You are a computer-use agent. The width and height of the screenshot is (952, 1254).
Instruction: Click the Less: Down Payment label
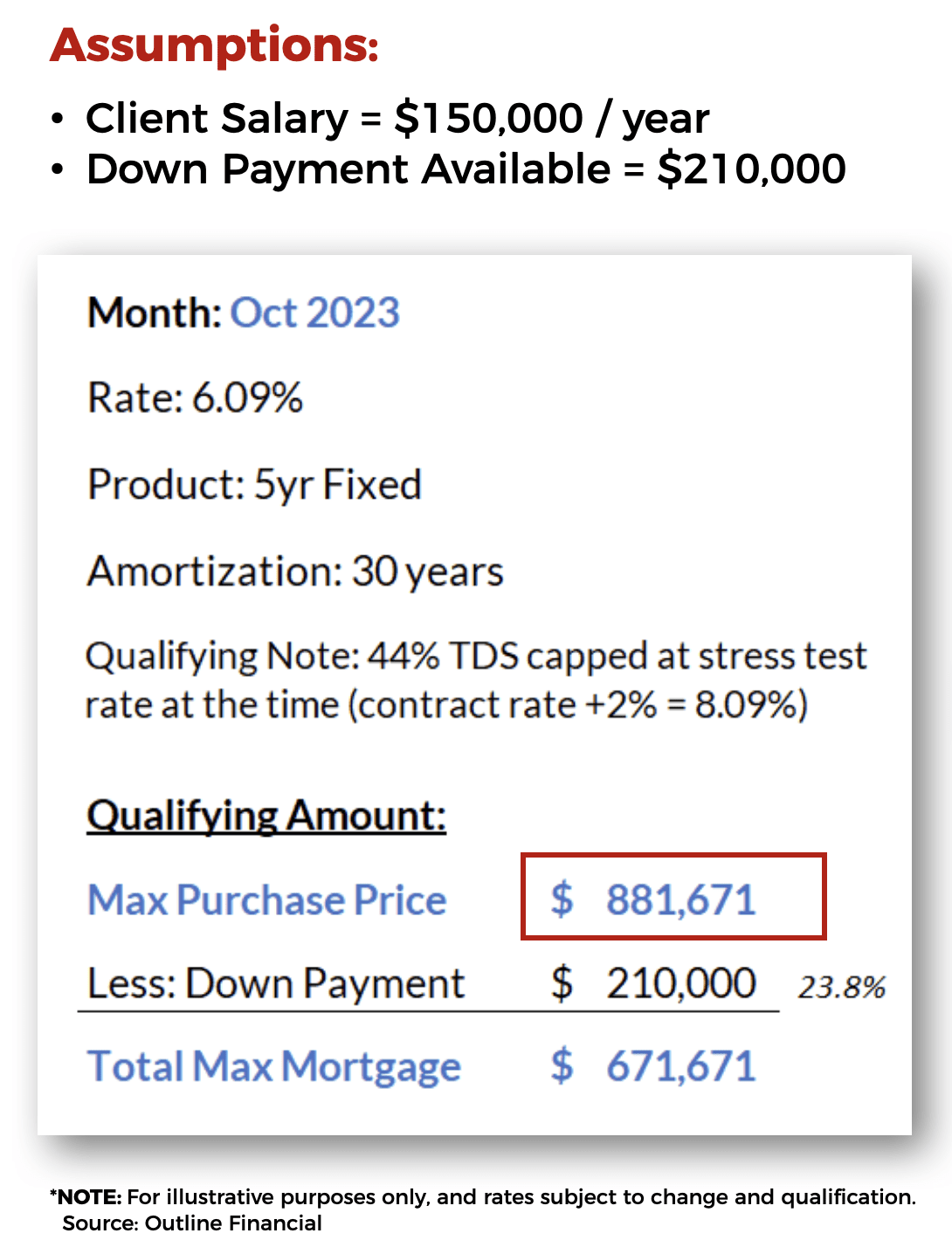[x=276, y=984]
